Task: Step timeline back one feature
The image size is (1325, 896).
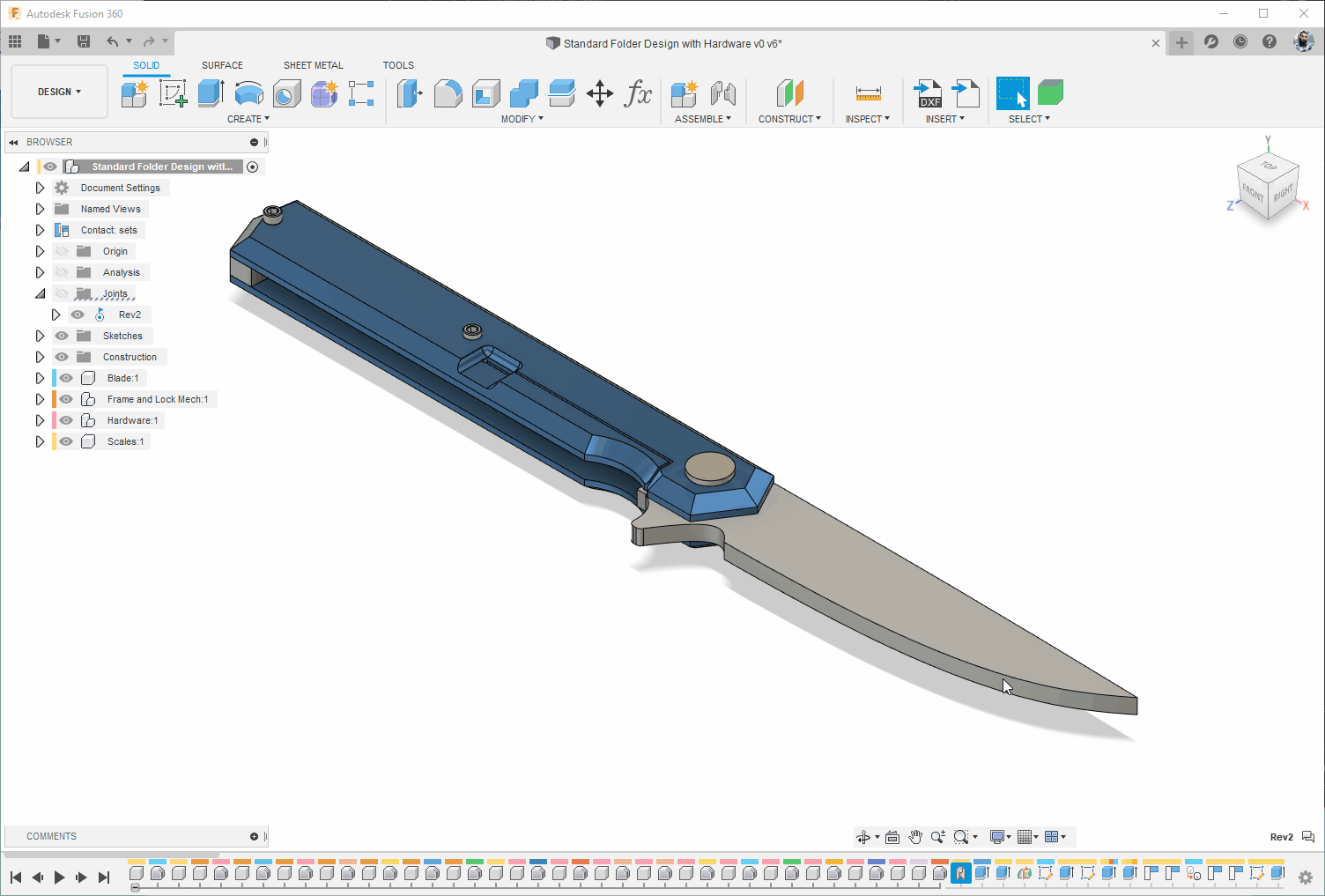Action: [38, 877]
